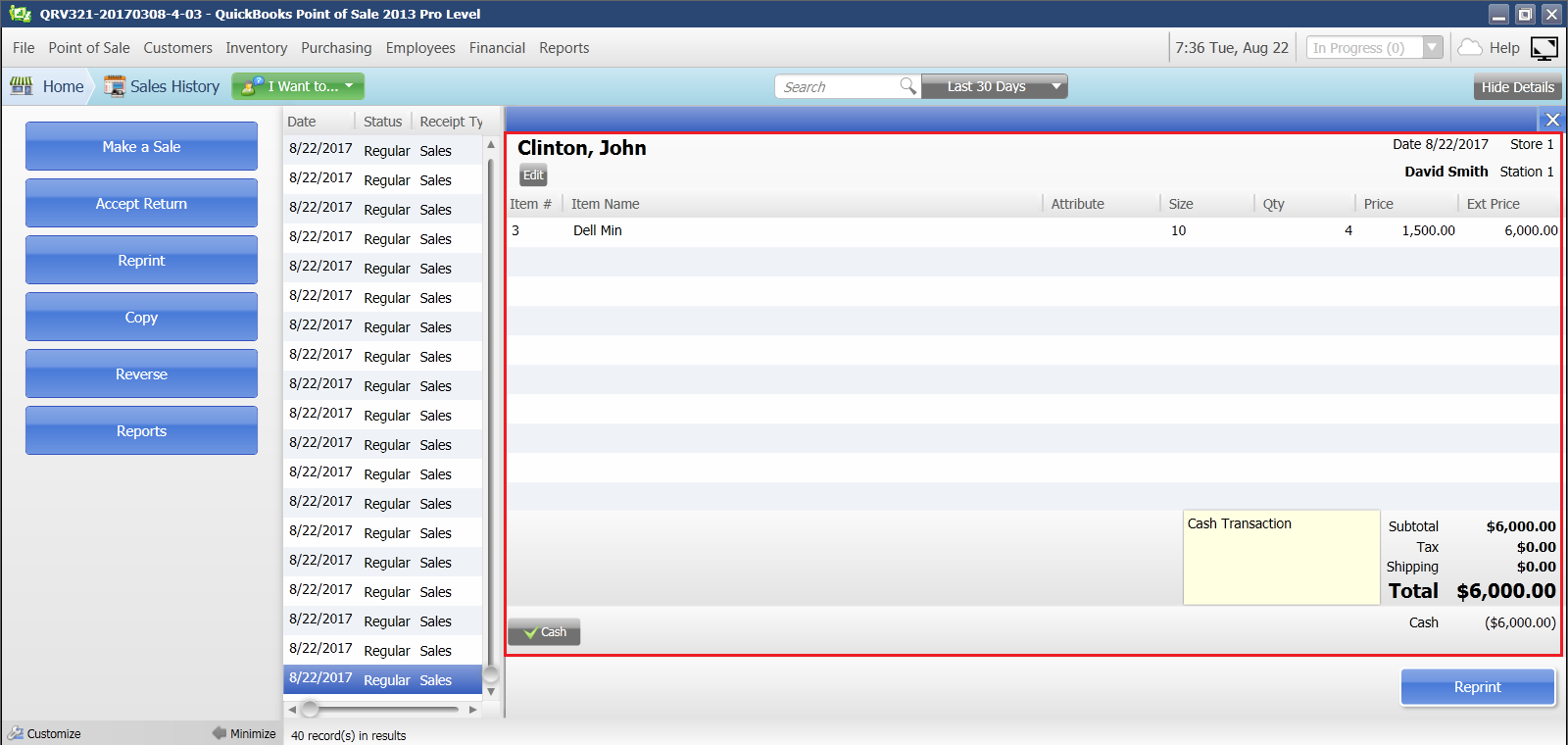Open the Help menu
The width and height of the screenshot is (1568, 745).
(x=1504, y=48)
